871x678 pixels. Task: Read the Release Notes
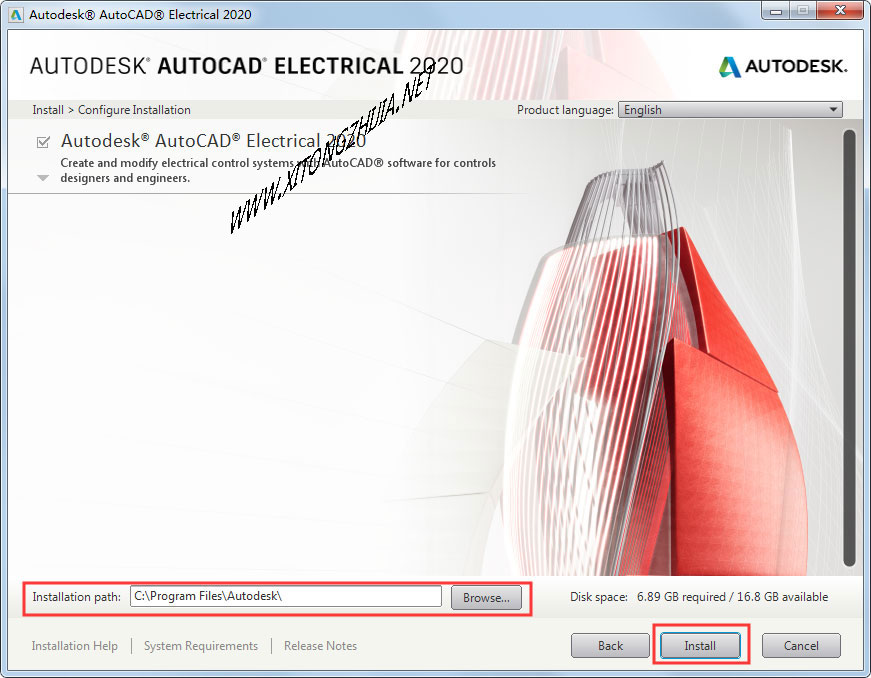(320, 645)
